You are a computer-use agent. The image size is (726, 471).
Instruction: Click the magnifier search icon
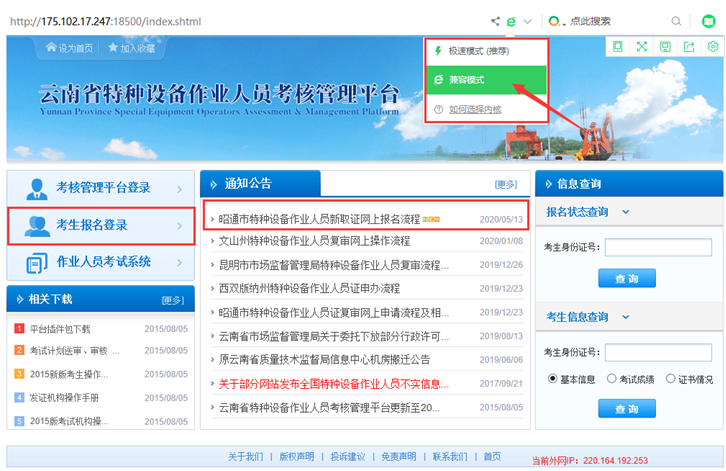pos(677,21)
